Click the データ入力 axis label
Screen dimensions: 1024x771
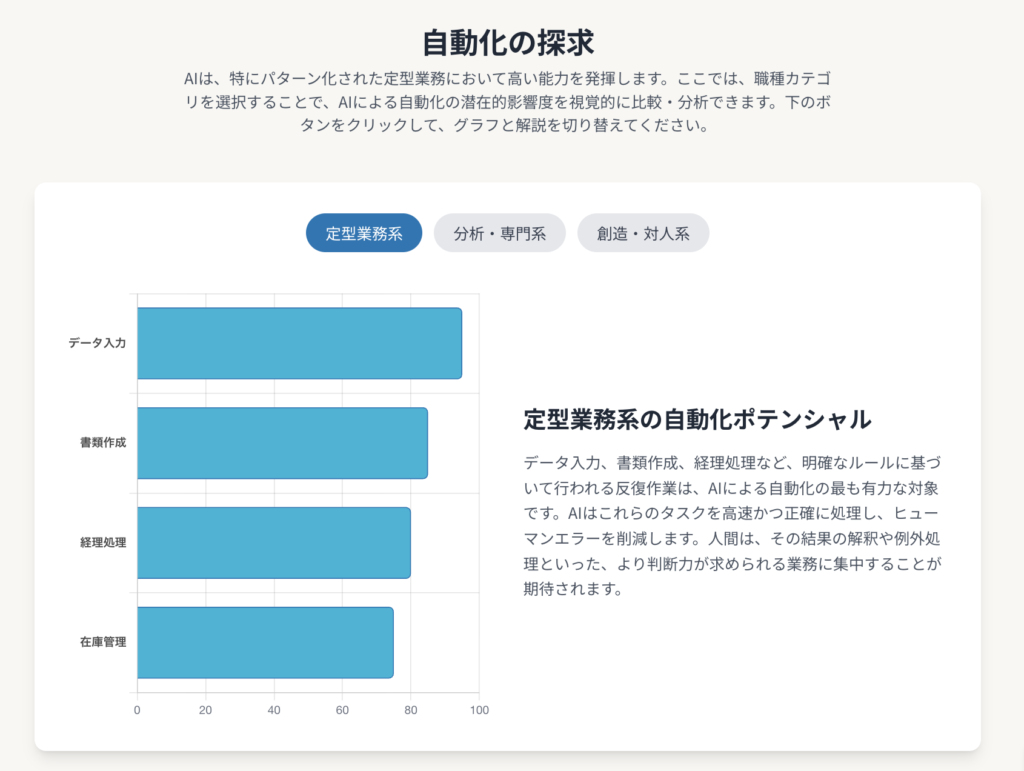(x=97, y=343)
